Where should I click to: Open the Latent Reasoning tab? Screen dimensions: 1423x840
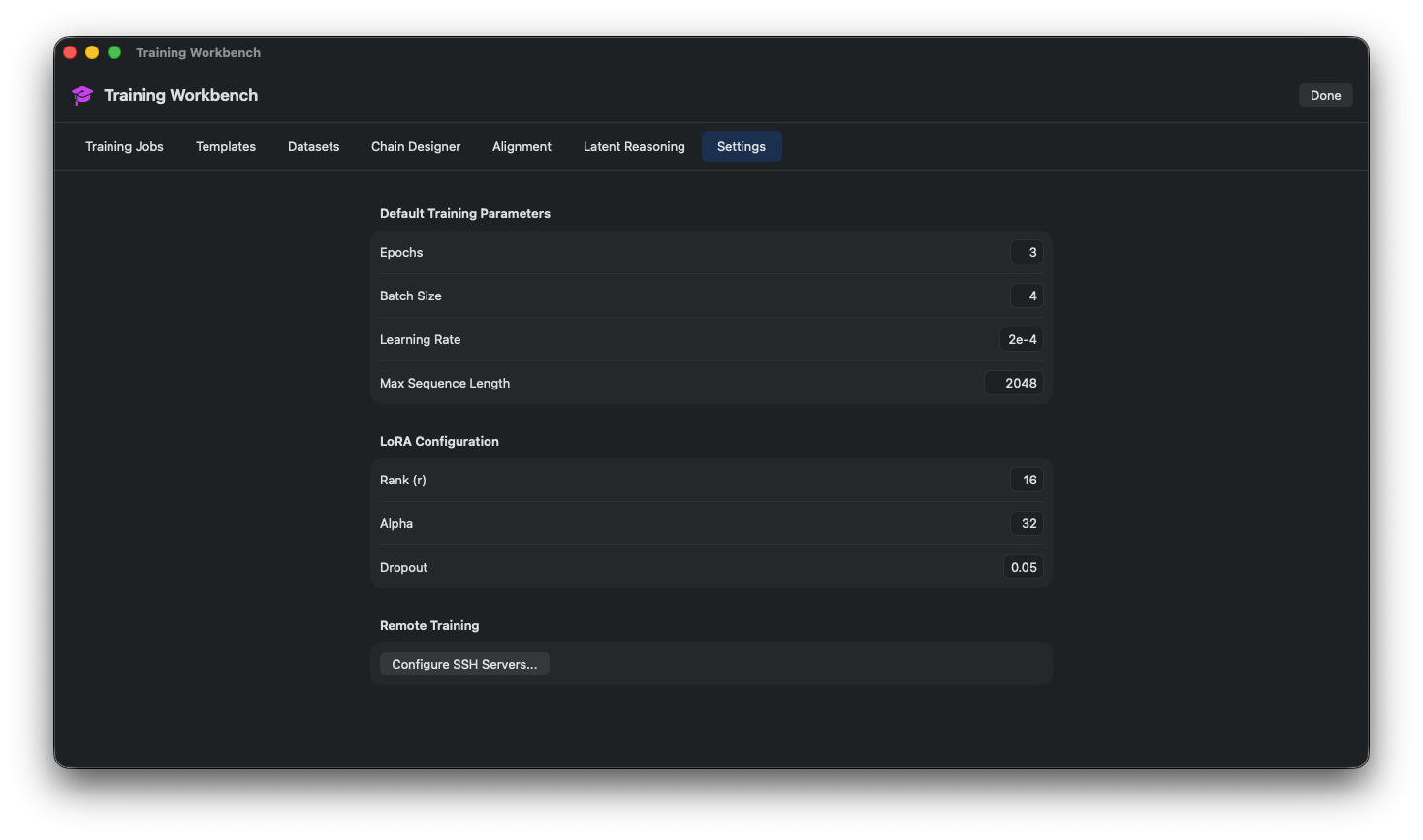coord(634,146)
